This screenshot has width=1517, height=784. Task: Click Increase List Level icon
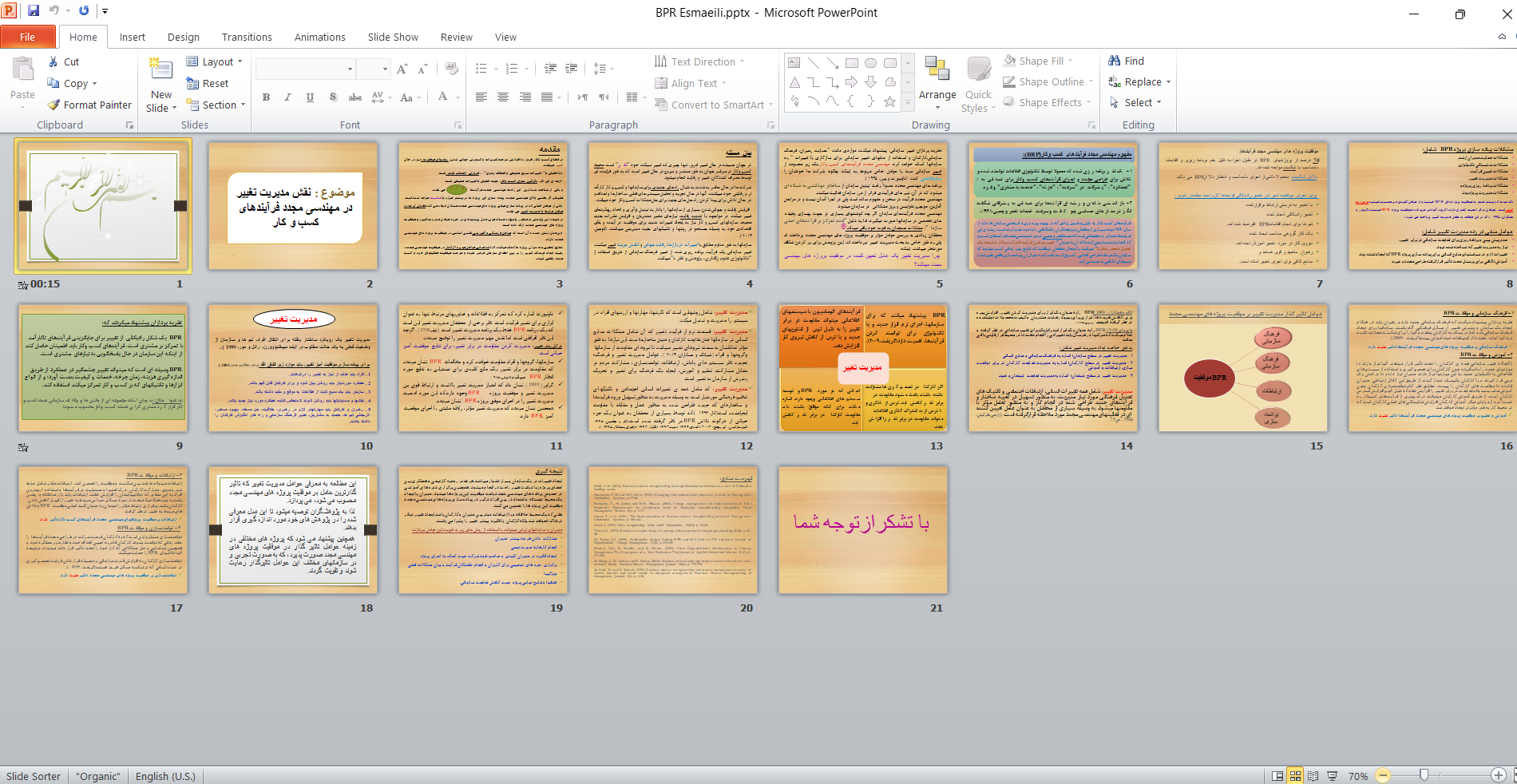(572, 69)
